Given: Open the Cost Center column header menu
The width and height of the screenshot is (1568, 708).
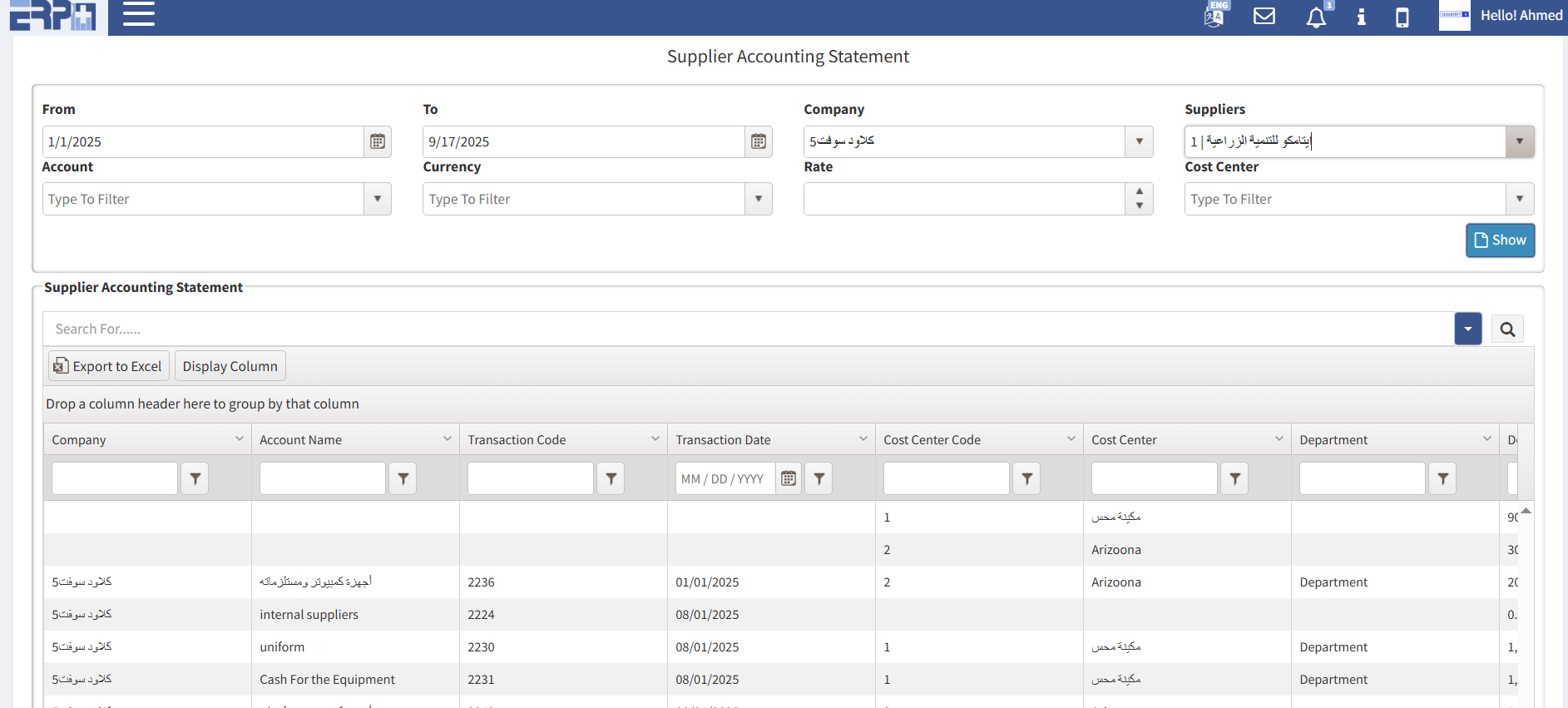Looking at the screenshot, I should click(1279, 439).
